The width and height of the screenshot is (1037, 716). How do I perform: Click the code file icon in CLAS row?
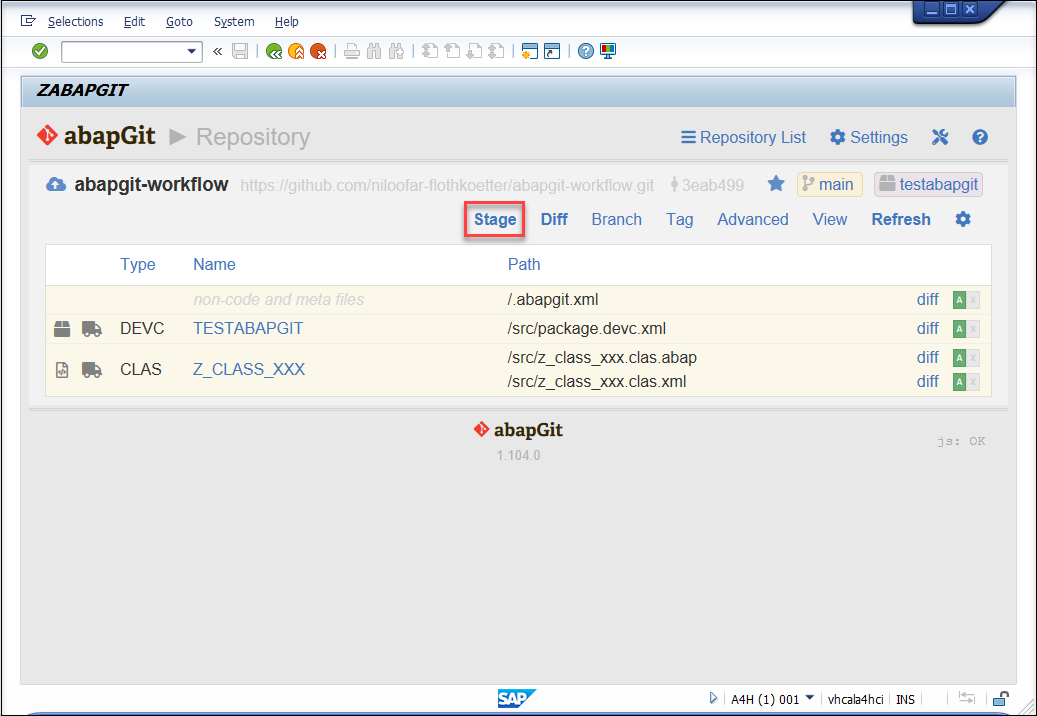tap(62, 370)
